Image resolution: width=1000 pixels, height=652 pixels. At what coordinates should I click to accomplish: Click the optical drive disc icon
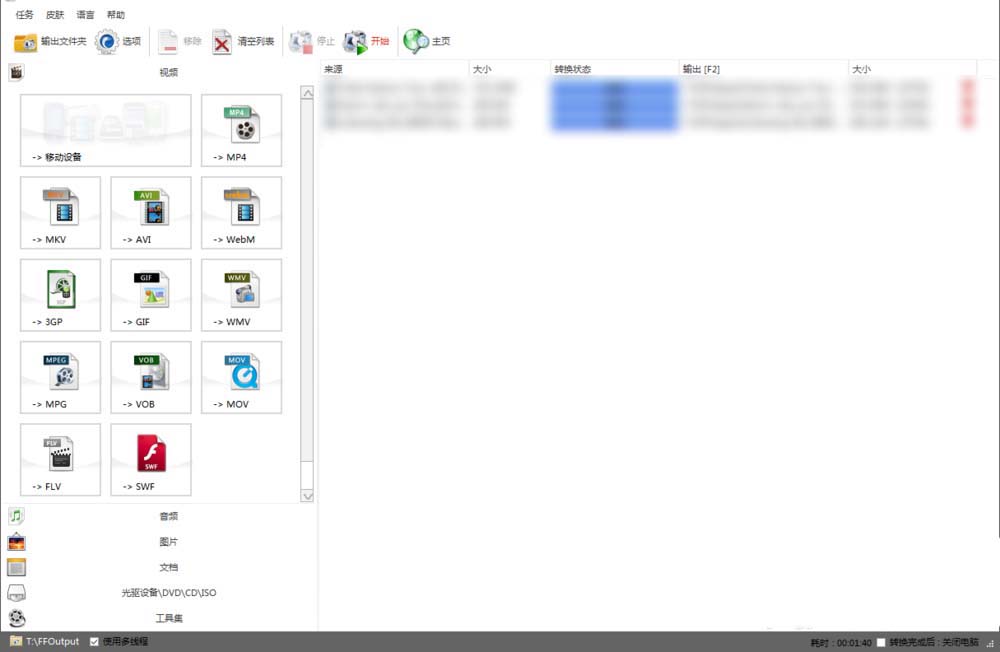click(17, 593)
